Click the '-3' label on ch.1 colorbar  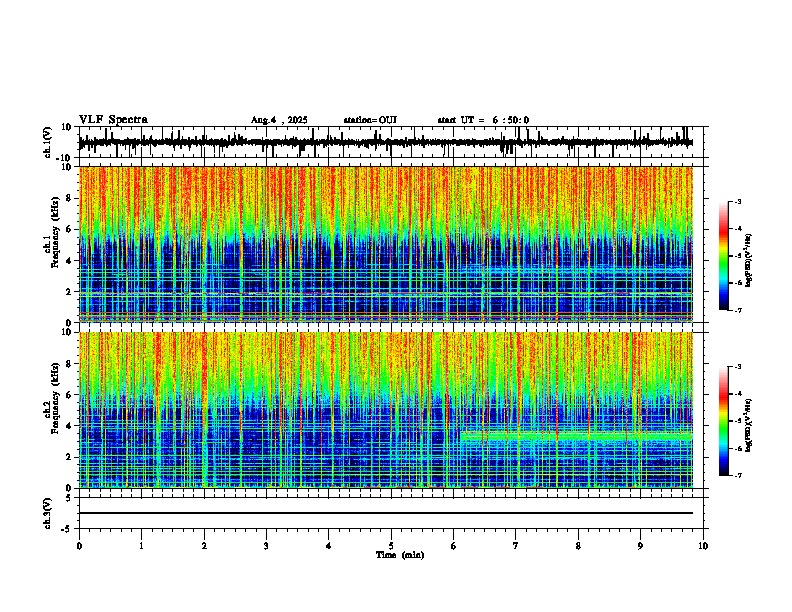(738, 202)
